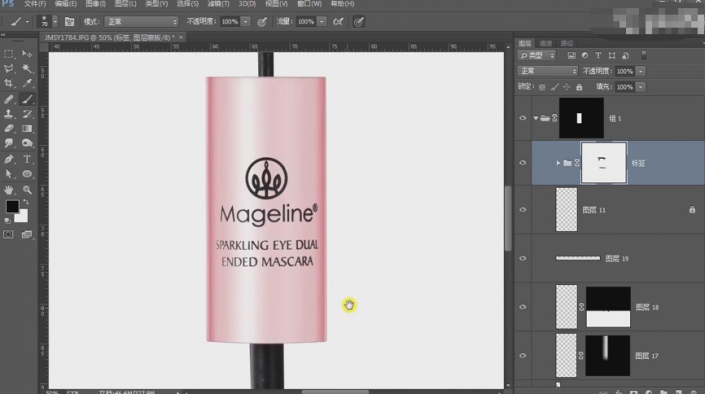The height and width of the screenshot is (394, 705).
Task: Toggle lock position
Action: point(567,87)
